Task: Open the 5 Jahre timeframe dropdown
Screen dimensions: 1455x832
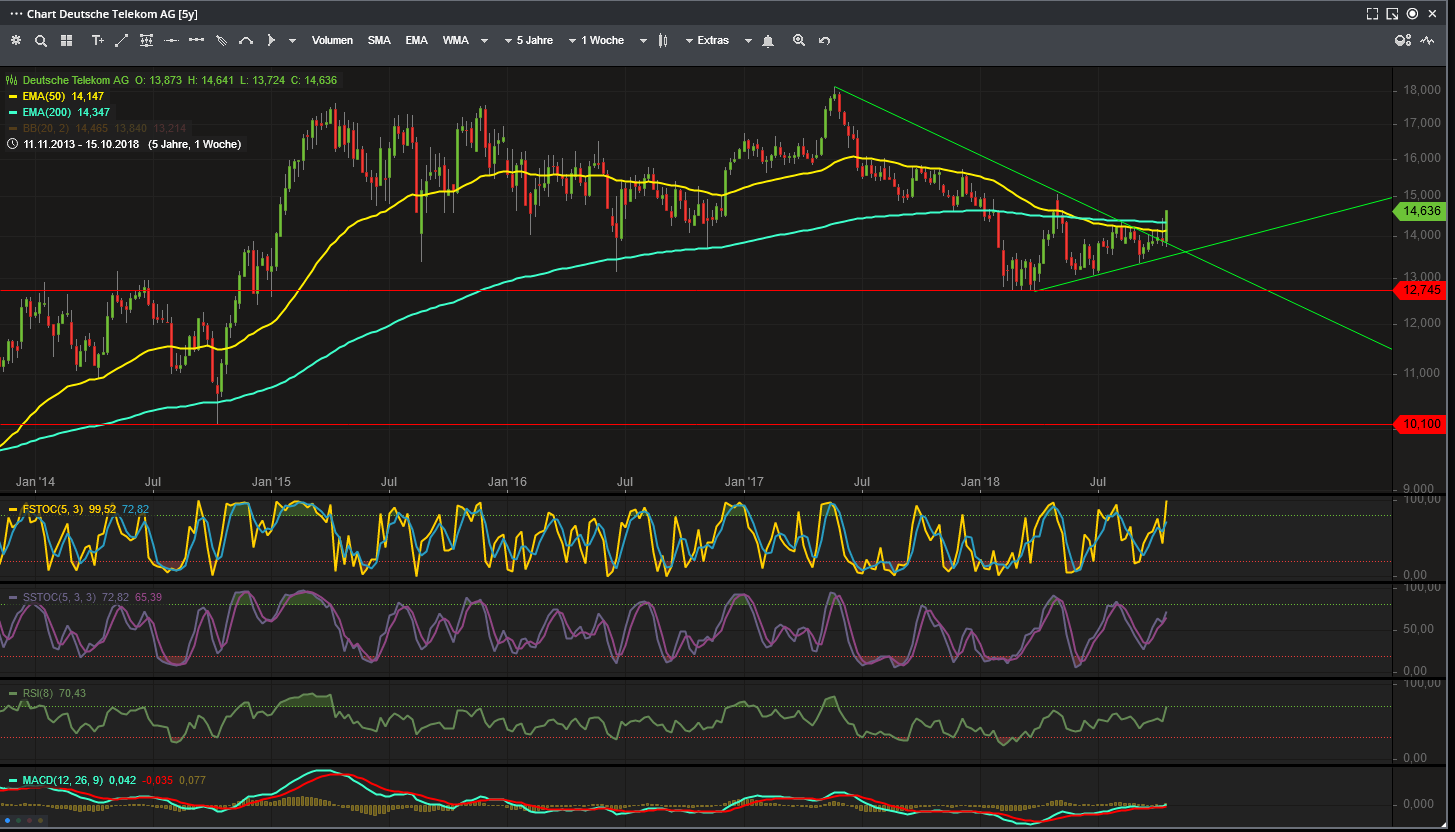Action: [x=535, y=40]
